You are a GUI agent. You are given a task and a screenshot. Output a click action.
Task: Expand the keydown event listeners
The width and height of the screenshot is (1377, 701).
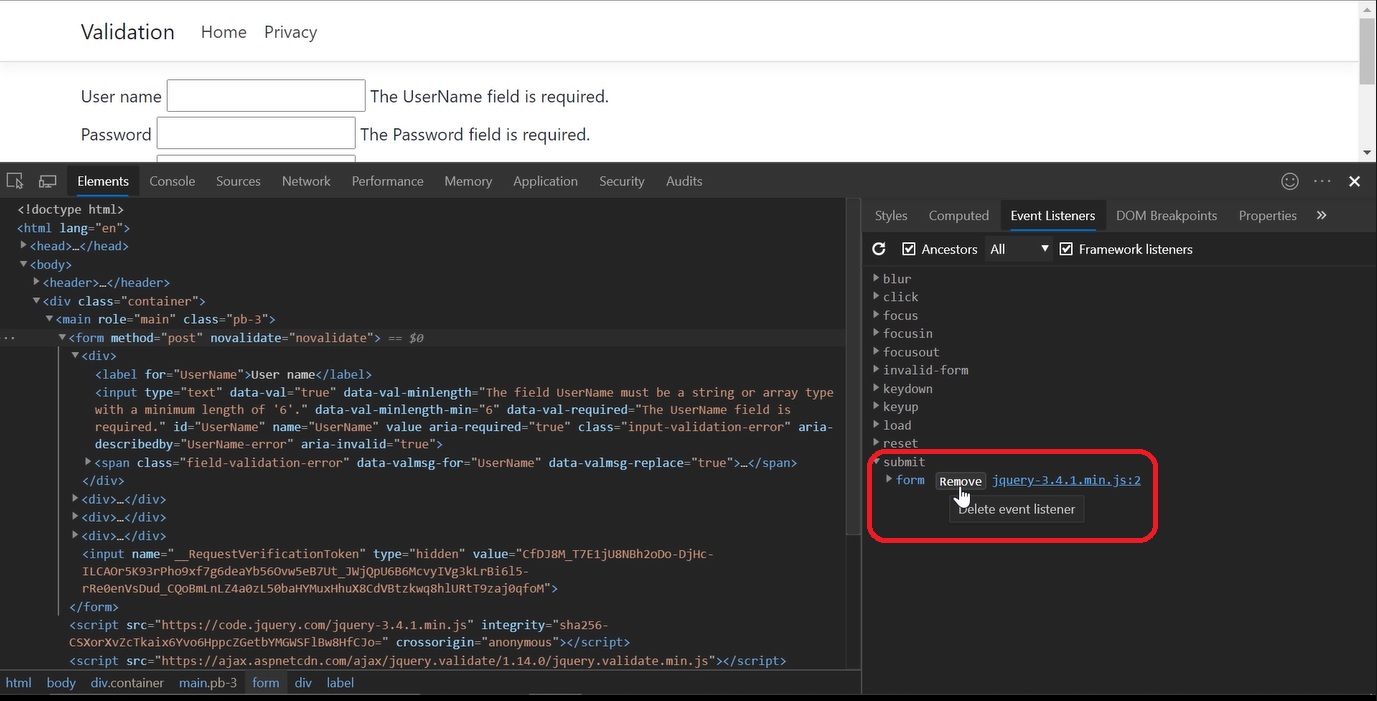(x=877, y=388)
